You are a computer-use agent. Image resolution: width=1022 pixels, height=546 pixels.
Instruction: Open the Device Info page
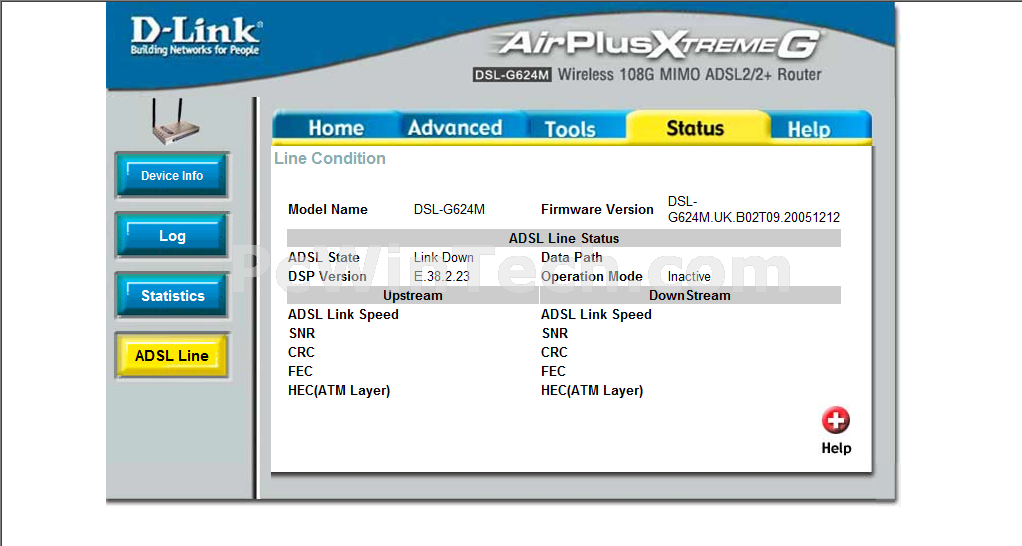pos(172,175)
